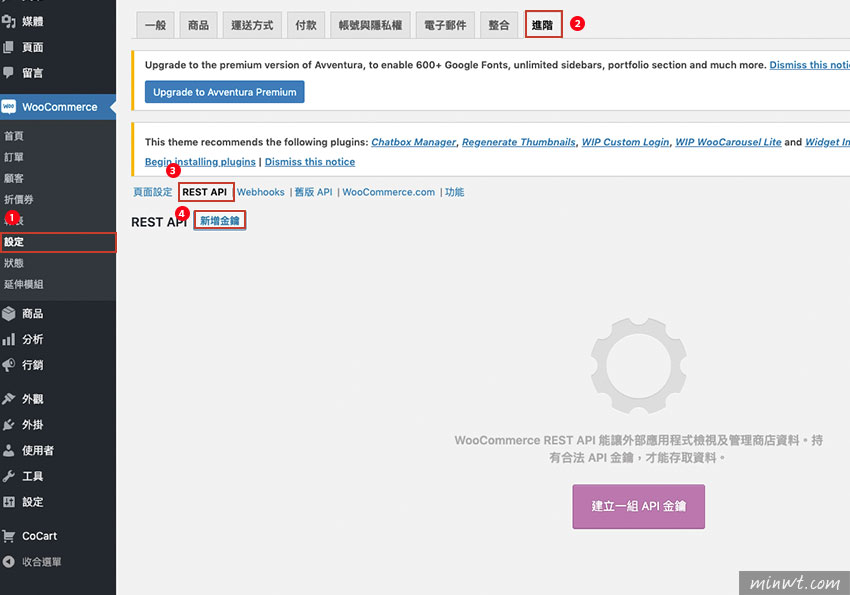
Task: Open the Regenerate Thumbnails plugin link
Action: [x=519, y=142]
